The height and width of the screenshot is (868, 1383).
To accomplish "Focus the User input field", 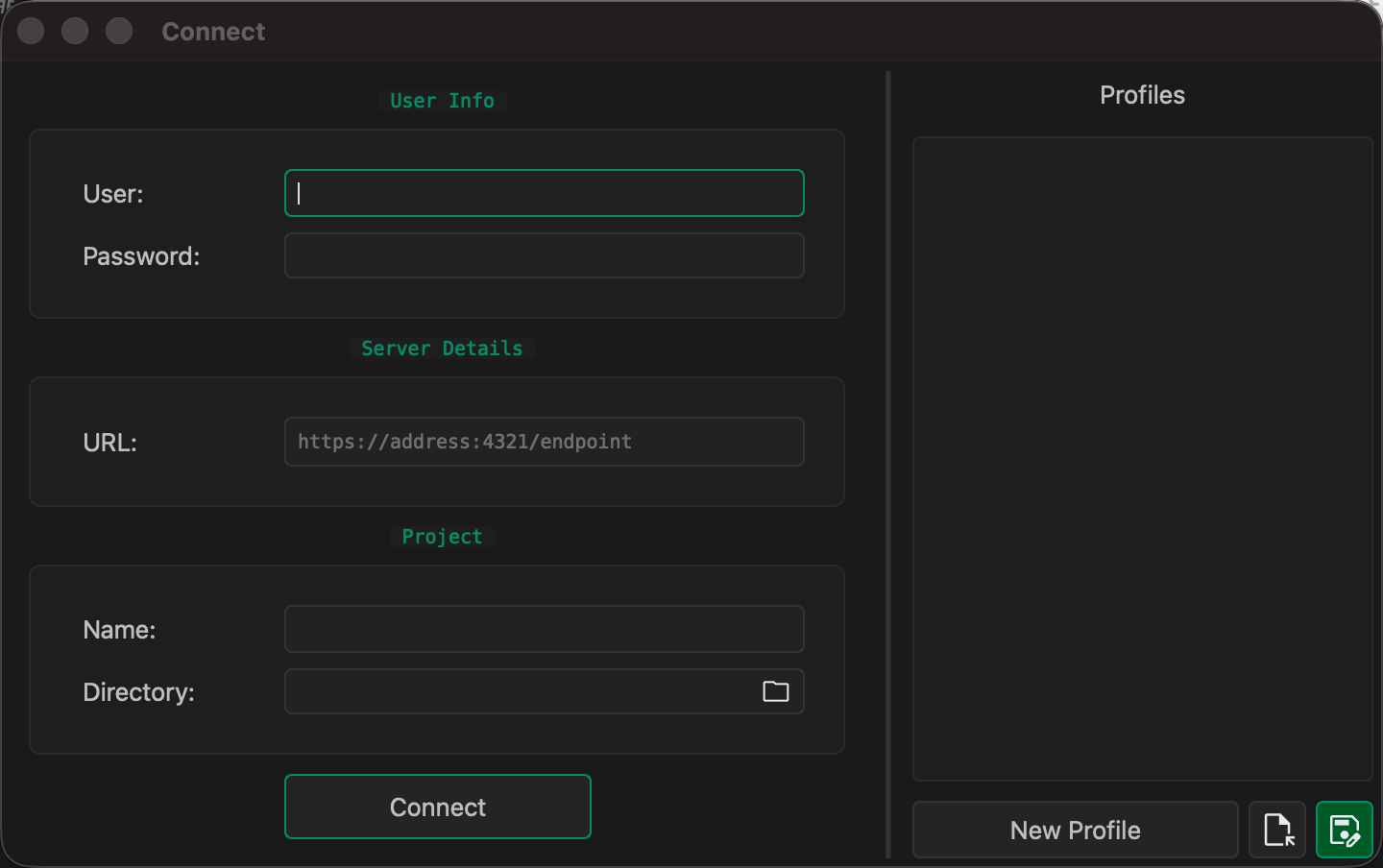I will 544,193.
